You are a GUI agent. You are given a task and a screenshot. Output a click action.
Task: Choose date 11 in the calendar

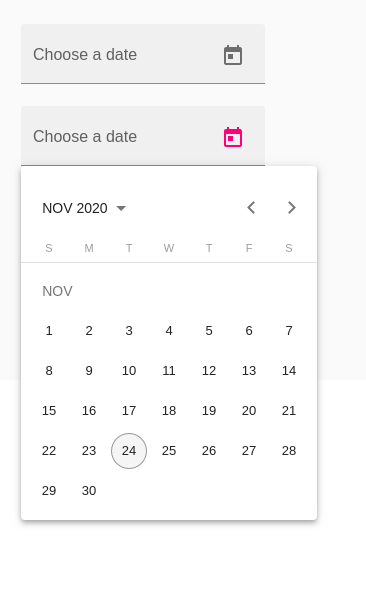pyautogui.click(x=169, y=371)
